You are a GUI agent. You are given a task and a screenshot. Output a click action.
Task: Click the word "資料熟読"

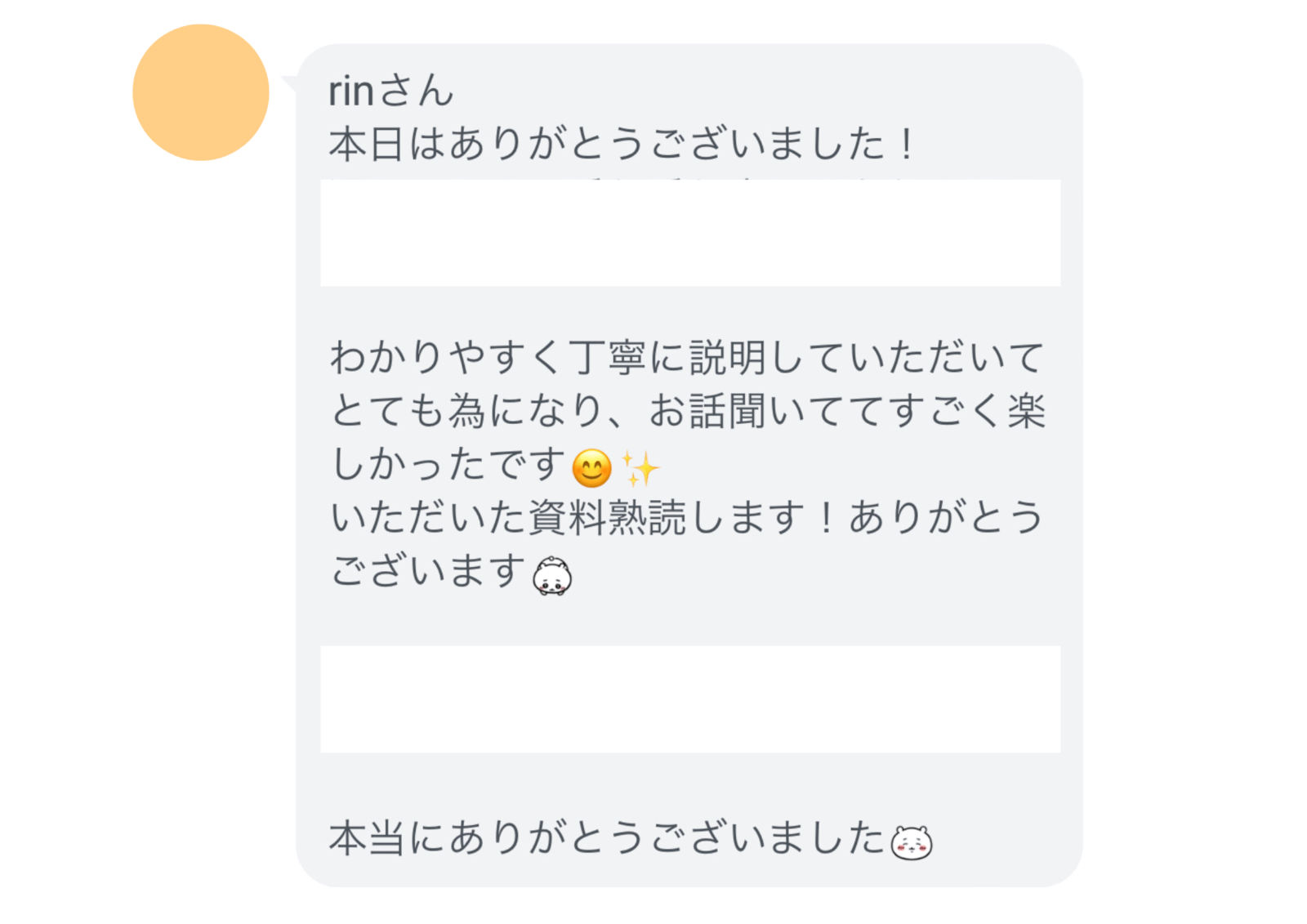606,518
